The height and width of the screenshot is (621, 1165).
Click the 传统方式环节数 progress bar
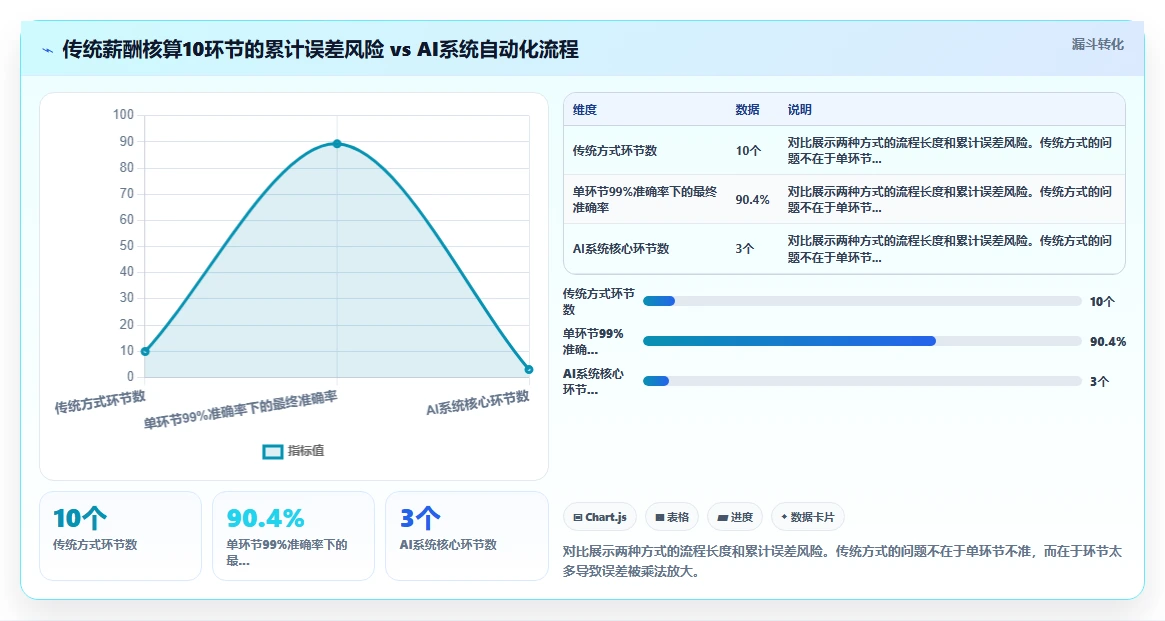(862, 301)
